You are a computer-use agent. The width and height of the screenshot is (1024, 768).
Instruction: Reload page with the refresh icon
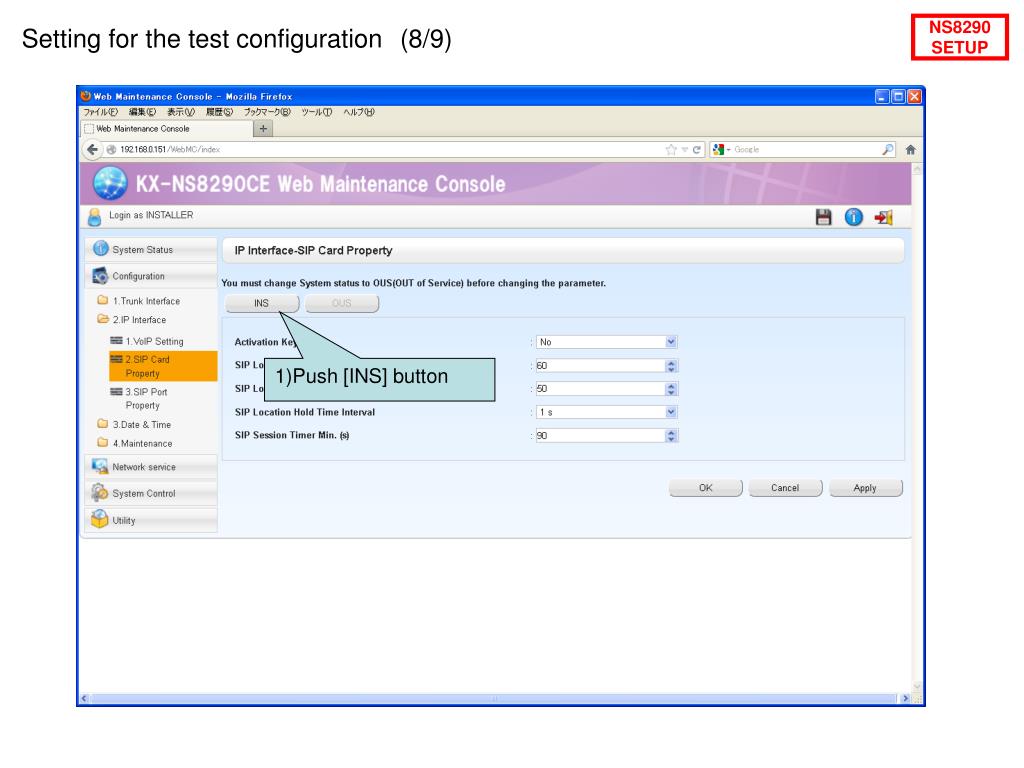click(697, 150)
